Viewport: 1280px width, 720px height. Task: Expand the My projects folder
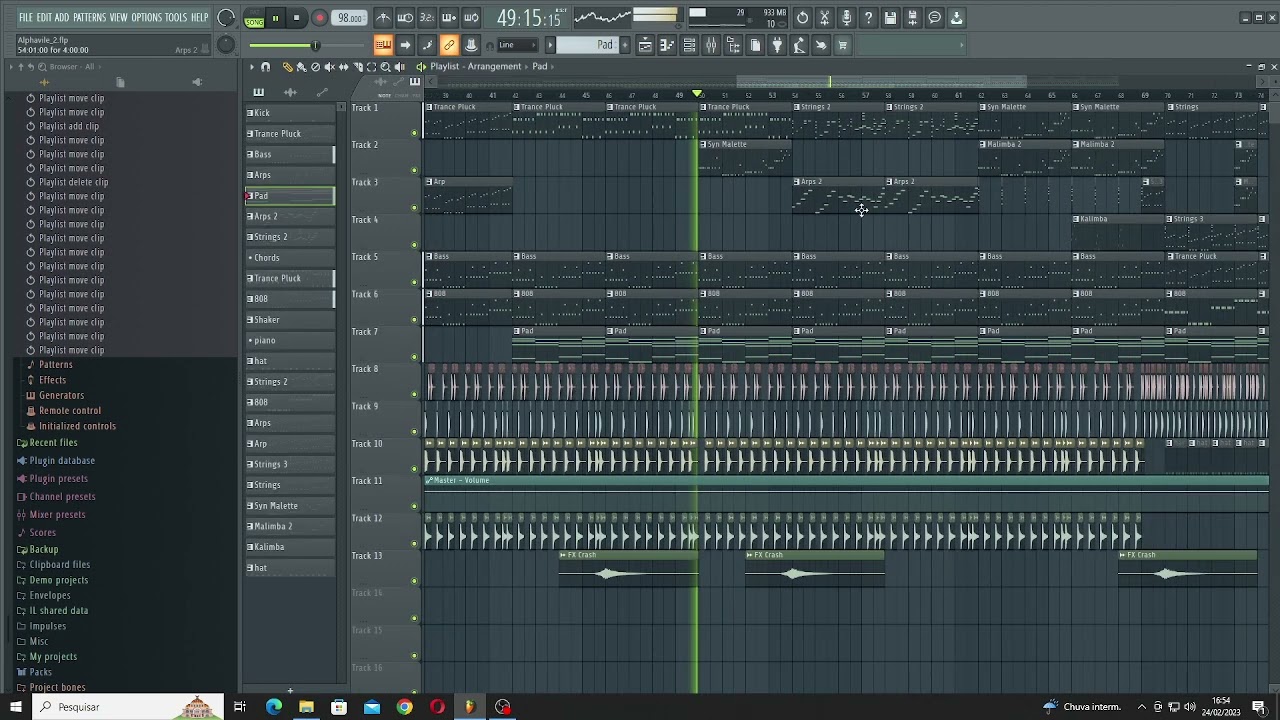[x=53, y=657]
